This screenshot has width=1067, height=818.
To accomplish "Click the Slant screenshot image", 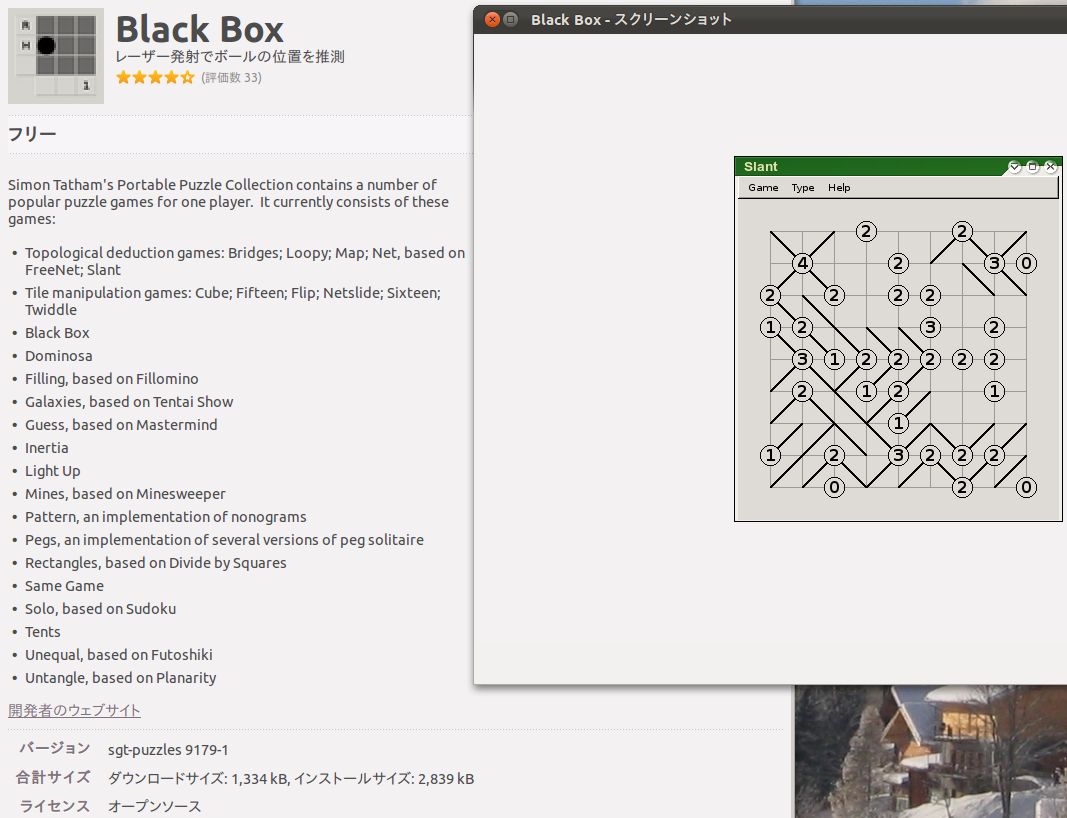I will (x=898, y=339).
